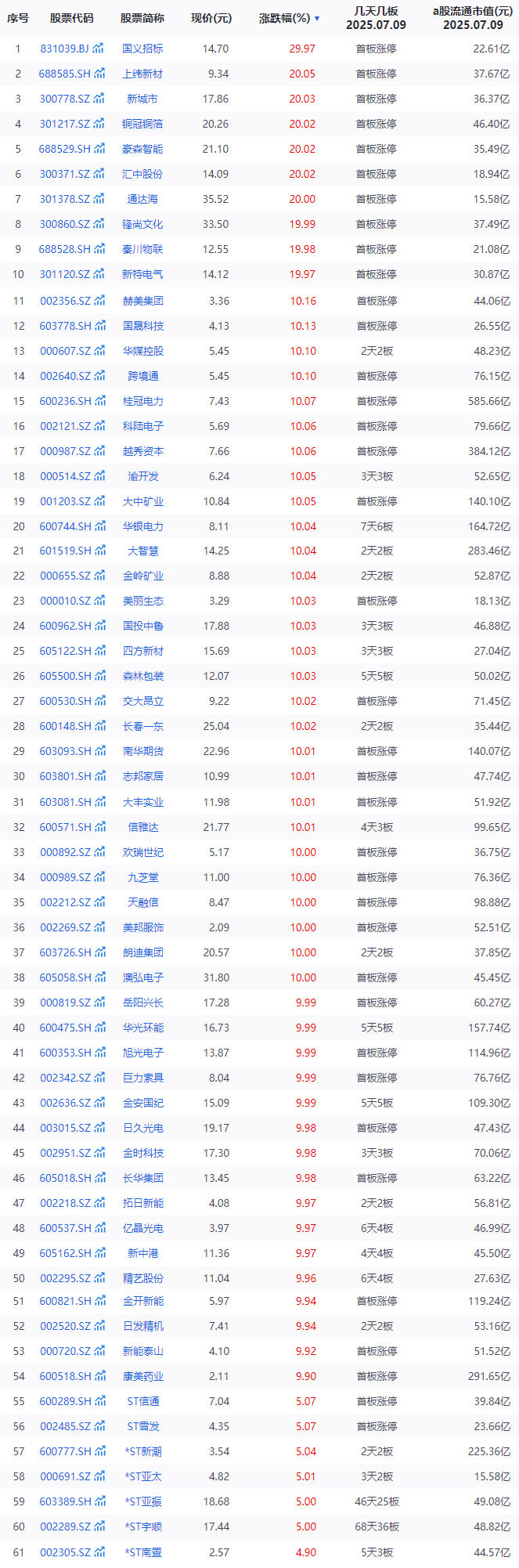Select the 7天6板 cell
Screen dimensions: 519x1568
pyautogui.click(x=377, y=526)
